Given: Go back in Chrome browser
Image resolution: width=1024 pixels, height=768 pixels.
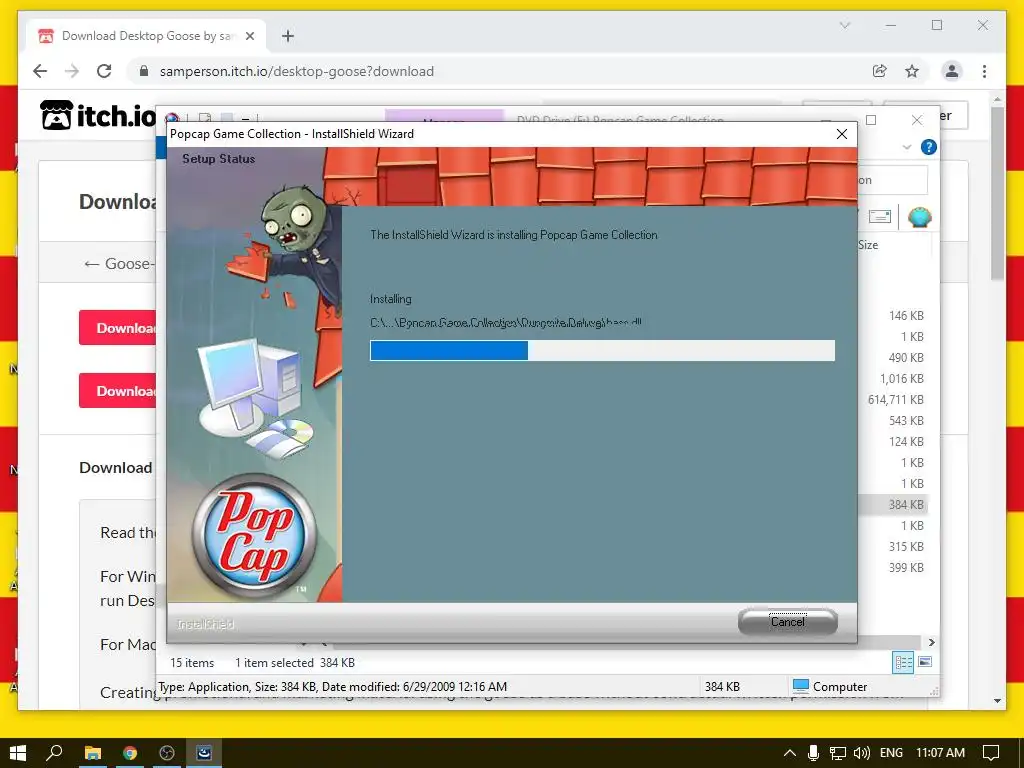Looking at the screenshot, I should click(x=40, y=71).
